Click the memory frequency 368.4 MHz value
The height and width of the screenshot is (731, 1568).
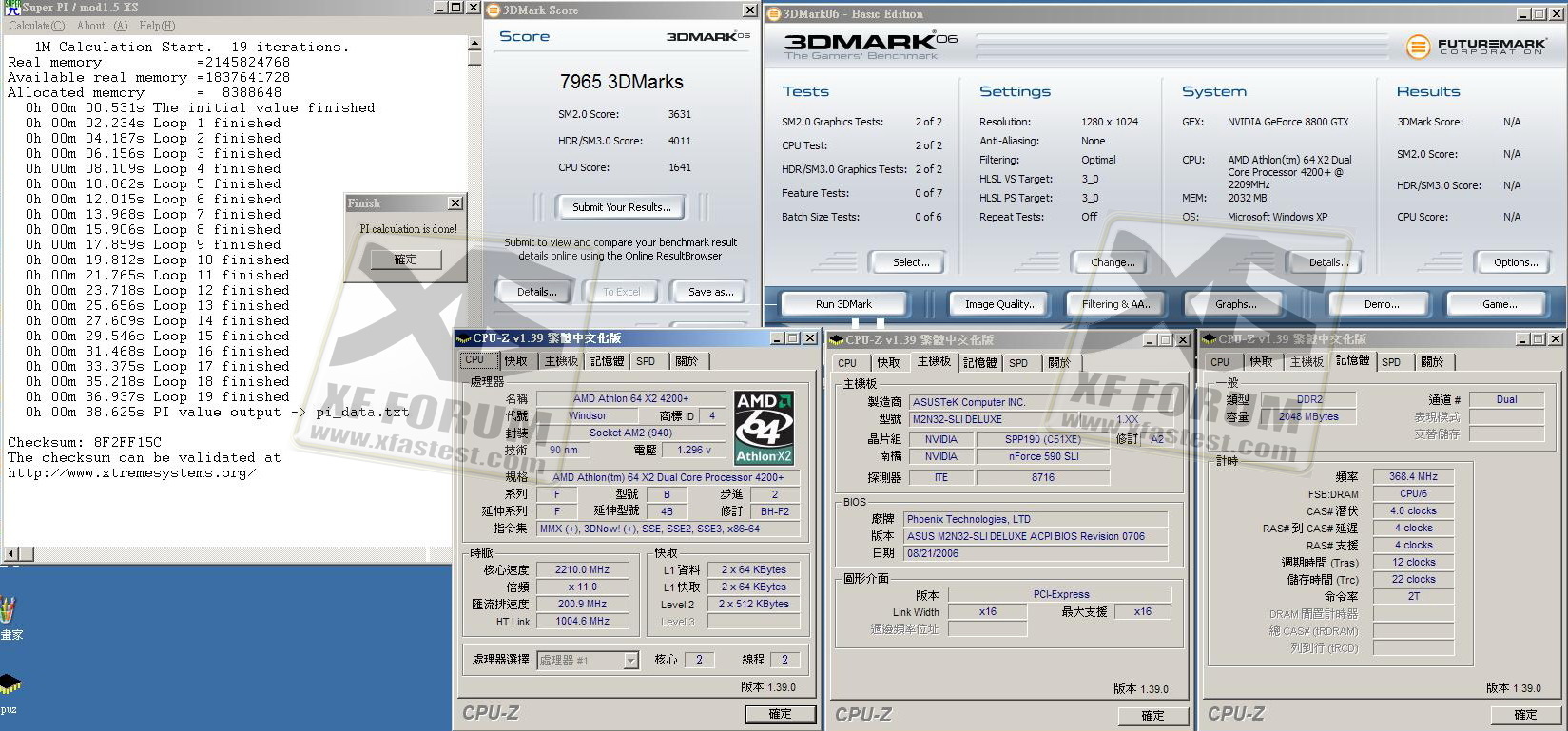1413,477
